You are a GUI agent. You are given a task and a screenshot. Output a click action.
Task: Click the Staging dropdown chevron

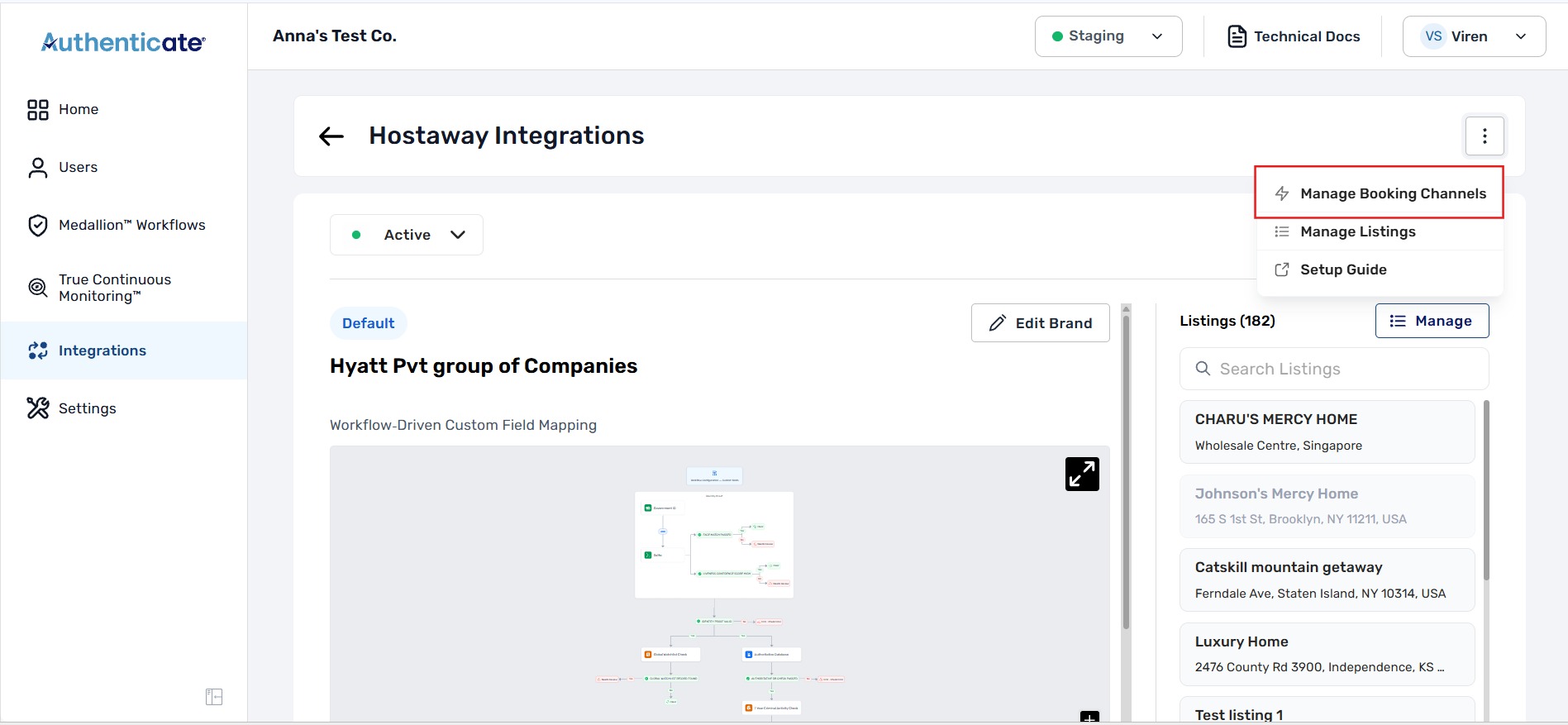(1157, 36)
